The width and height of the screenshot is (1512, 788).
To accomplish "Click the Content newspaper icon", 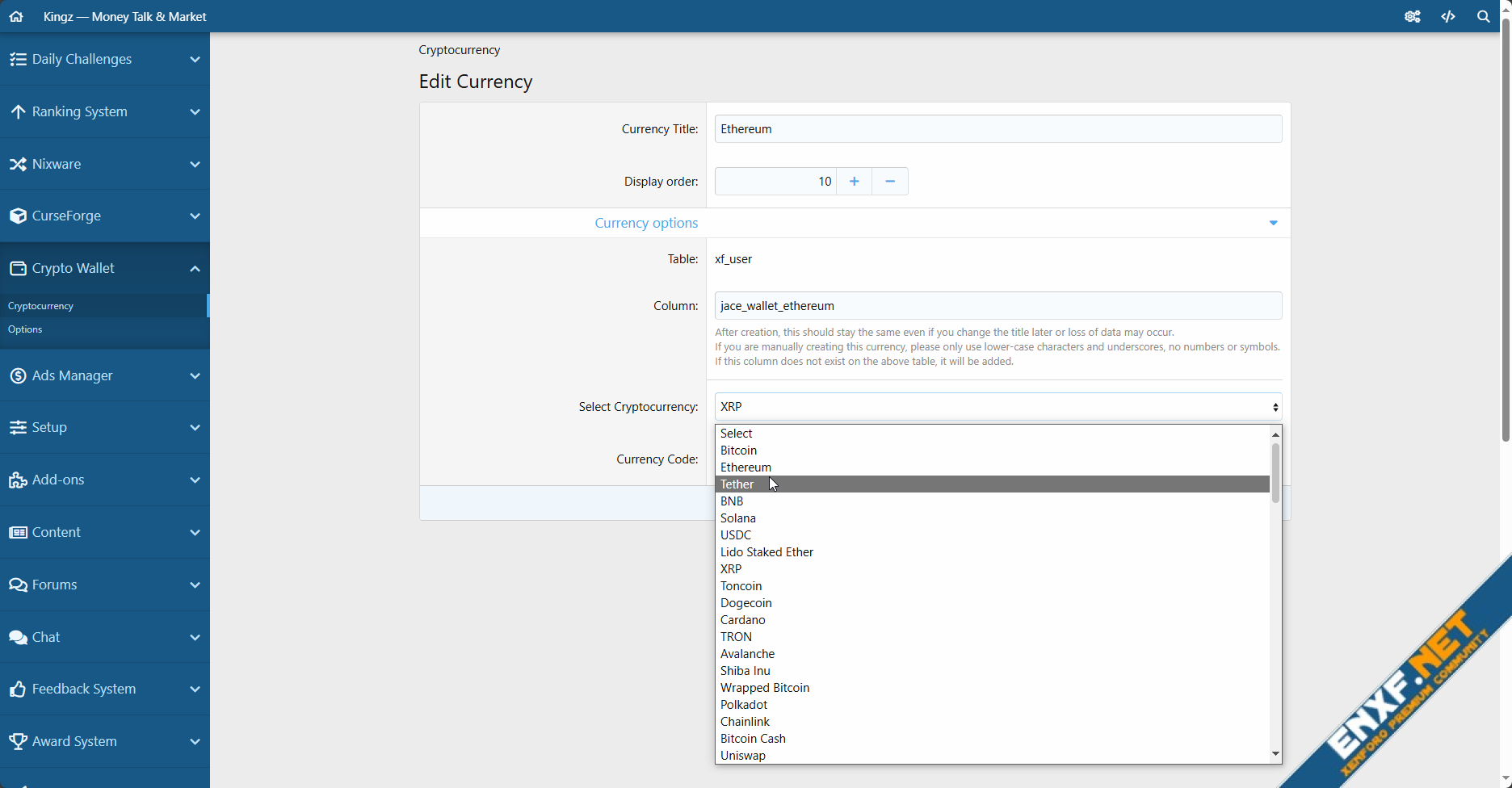I will coord(18,532).
